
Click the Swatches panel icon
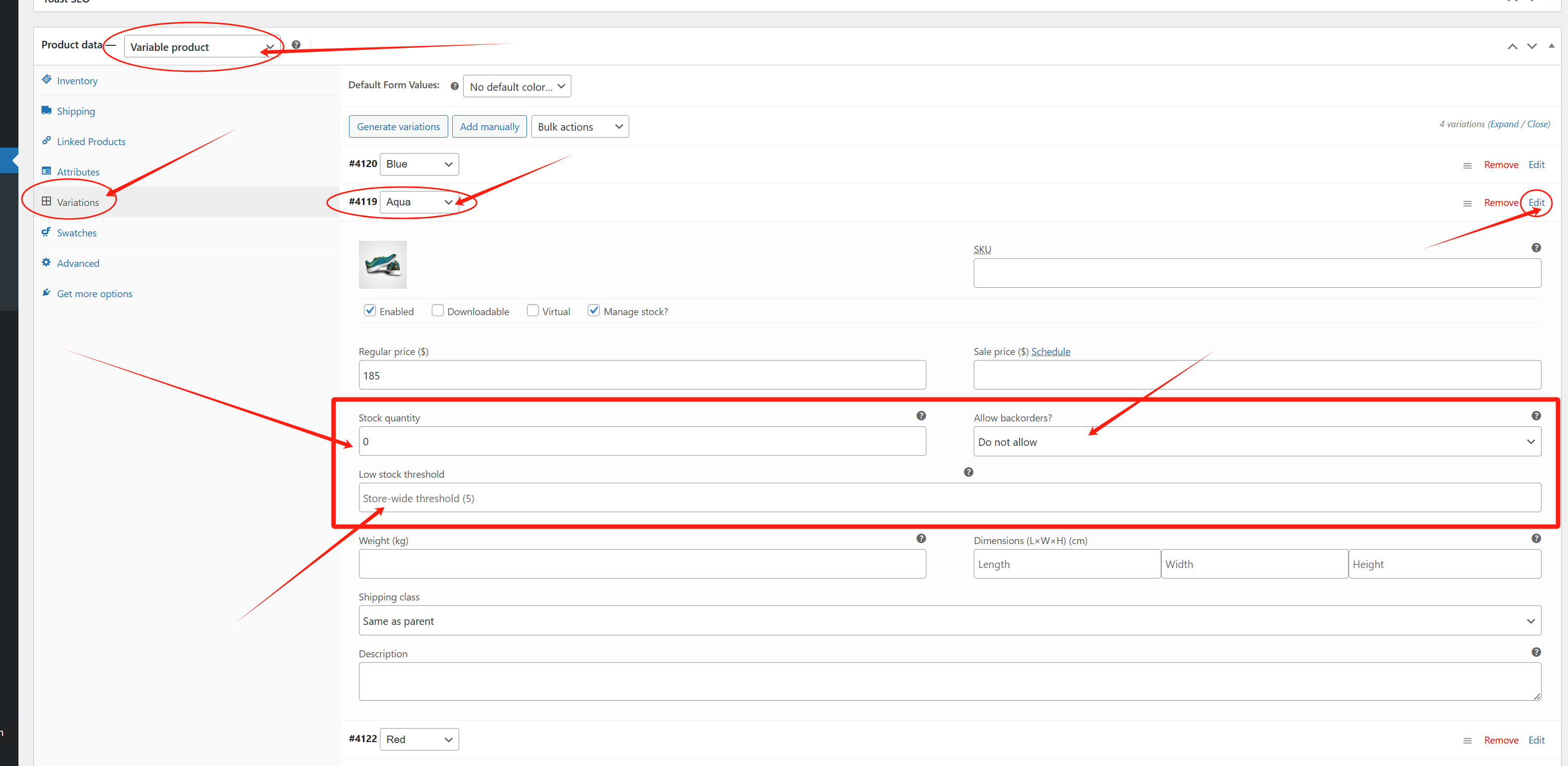(x=46, y=232)
